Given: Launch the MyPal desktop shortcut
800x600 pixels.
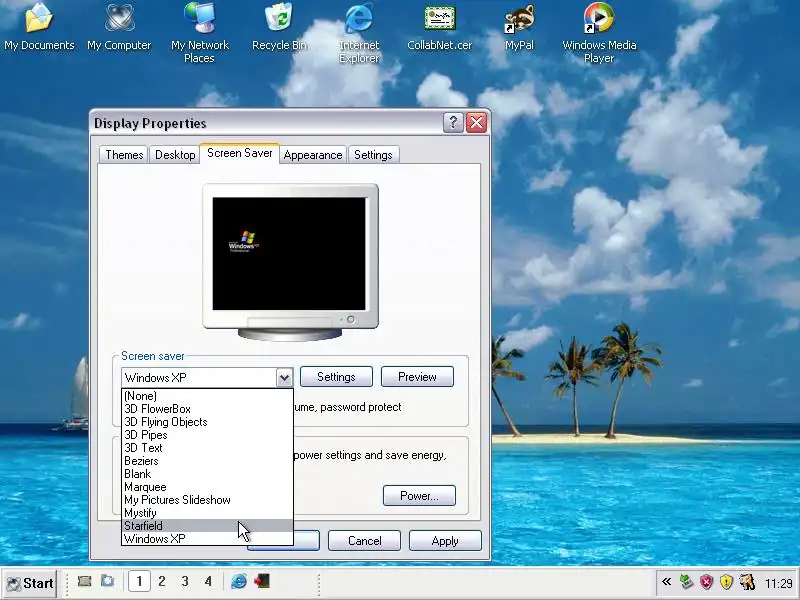Looking at the screenshot, I should [x=519, y=28].
